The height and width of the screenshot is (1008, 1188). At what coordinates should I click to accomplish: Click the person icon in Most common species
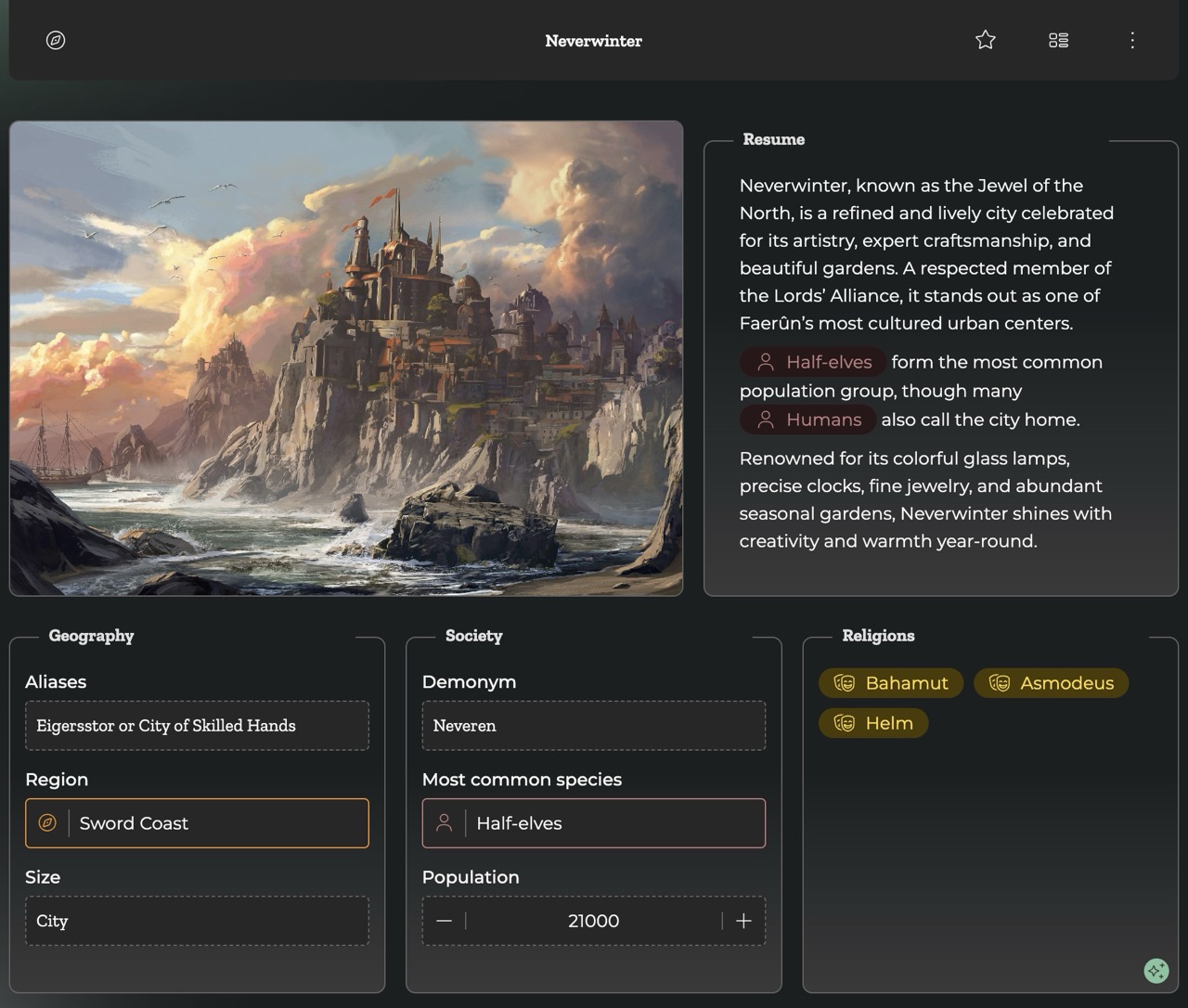tap(445, 823)
